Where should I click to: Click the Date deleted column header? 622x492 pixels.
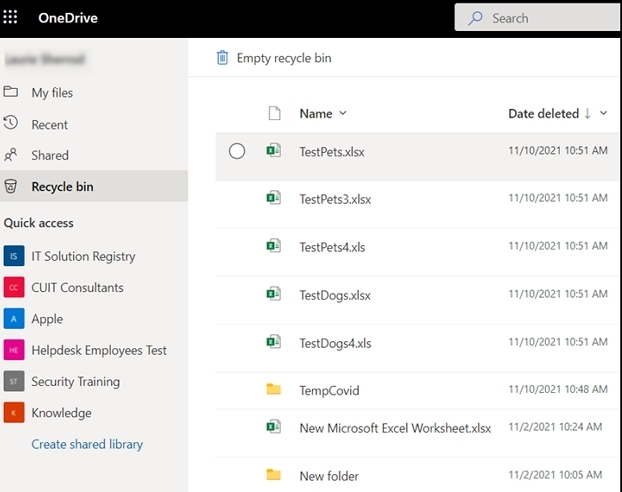click(543, 113)
